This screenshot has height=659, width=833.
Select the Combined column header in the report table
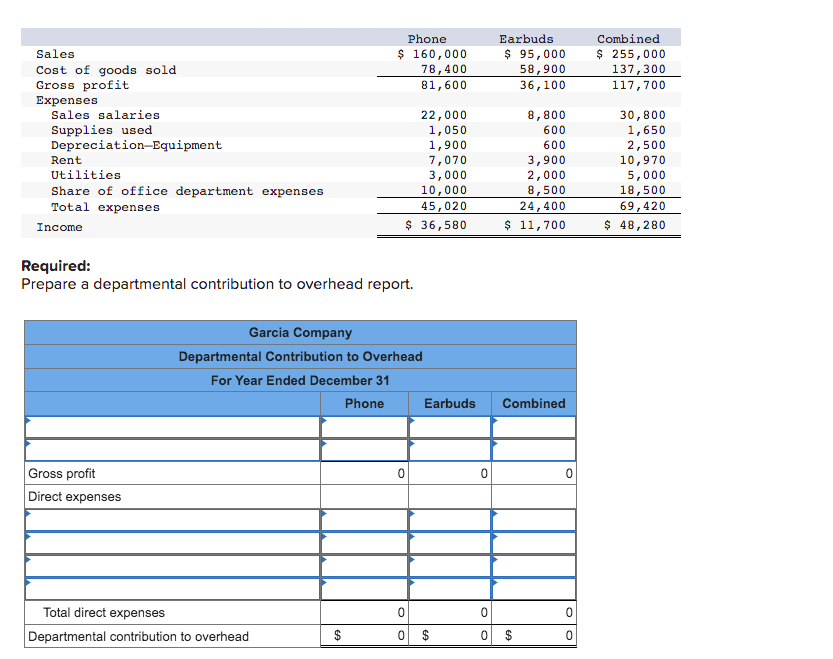tap(533, 403)
